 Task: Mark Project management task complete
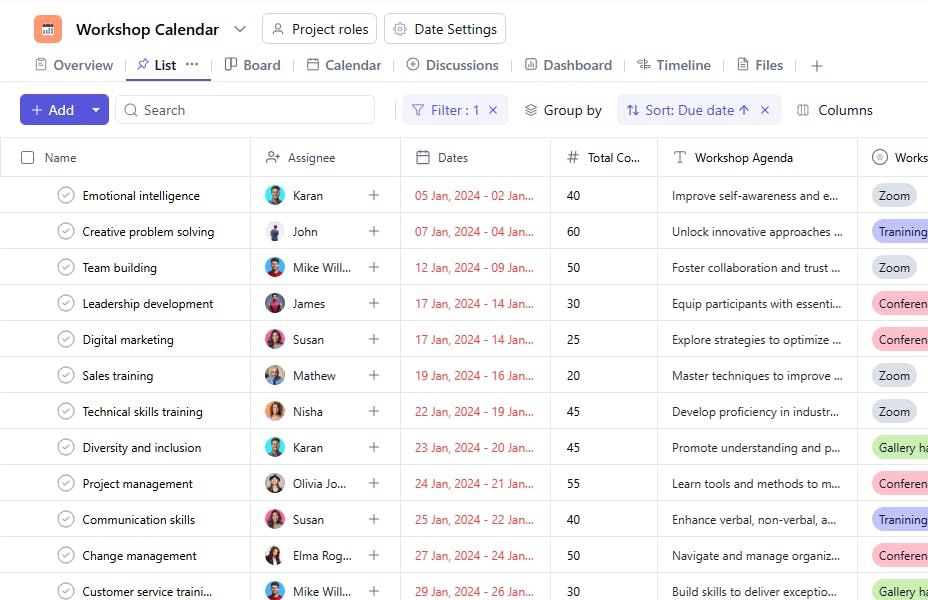pos(66,484)
